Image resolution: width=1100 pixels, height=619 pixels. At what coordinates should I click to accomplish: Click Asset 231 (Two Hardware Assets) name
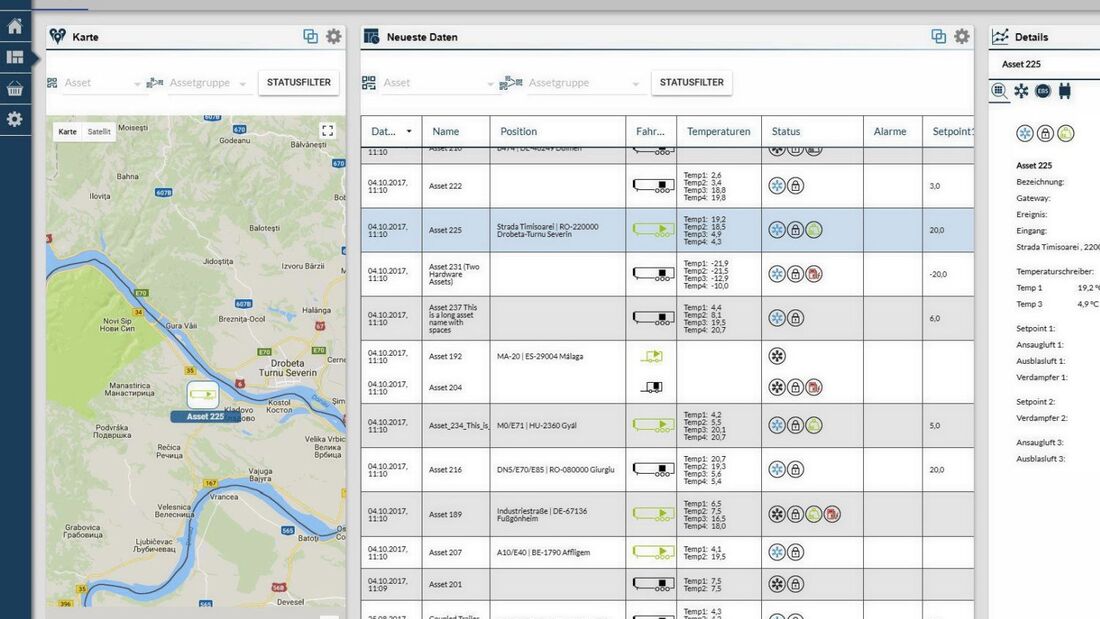click(455, 274)
